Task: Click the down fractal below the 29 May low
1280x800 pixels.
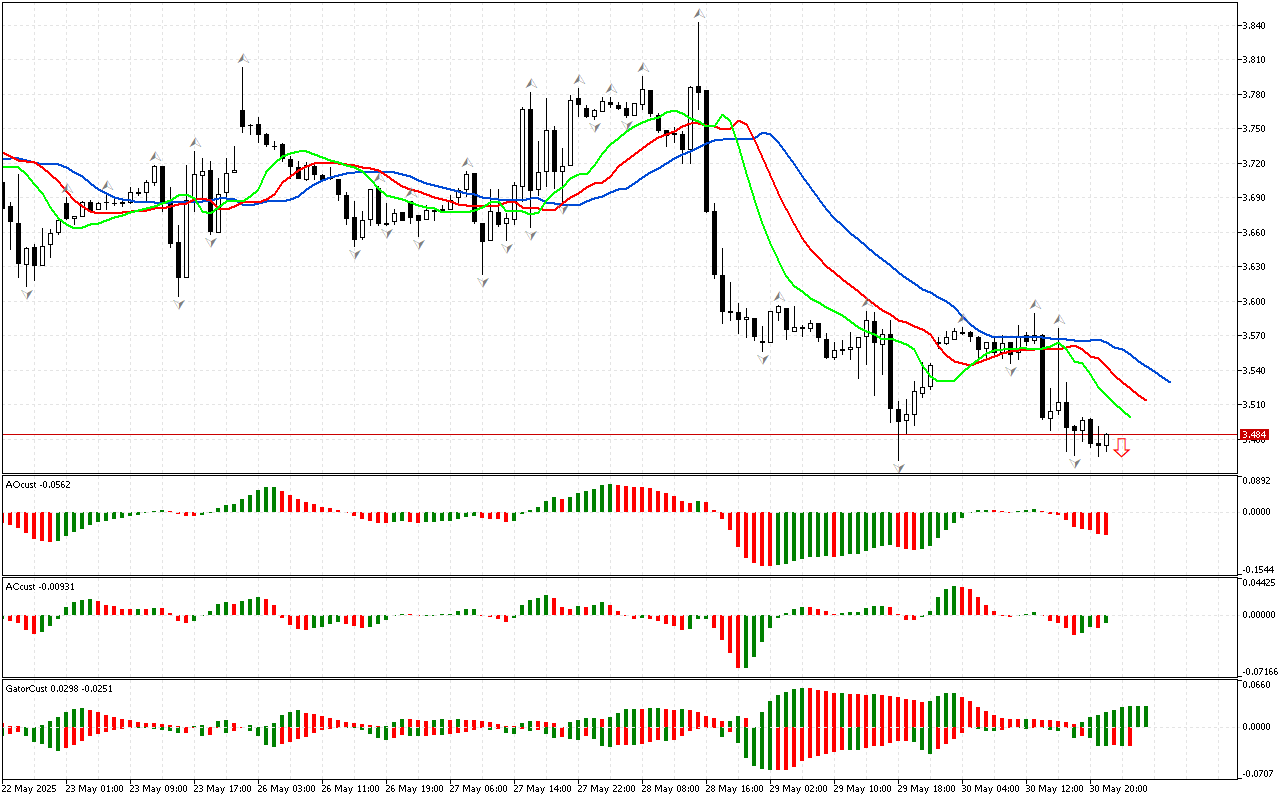Action: click(899, 467)
